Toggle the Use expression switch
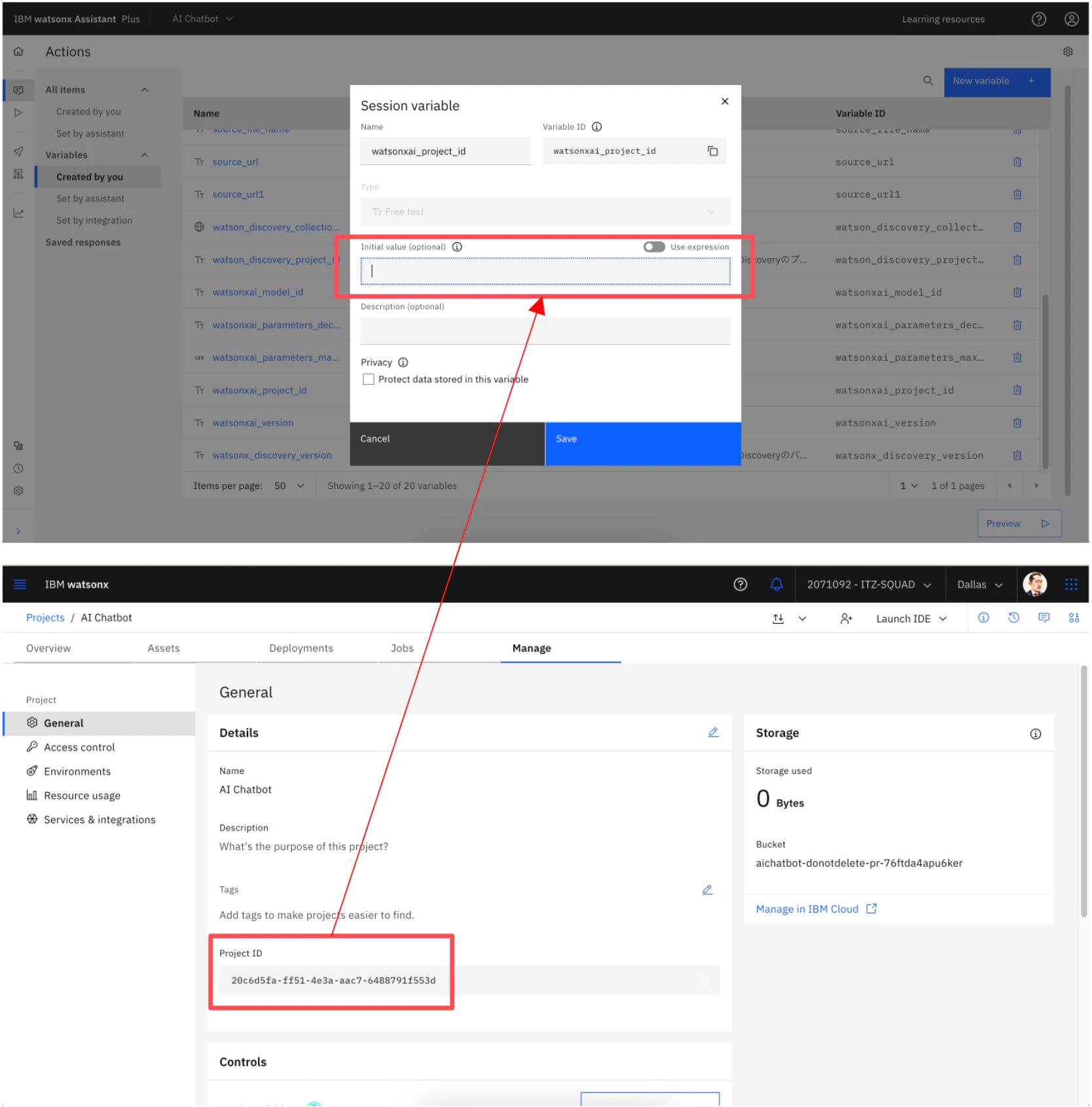The image size is (1092, 1107). tap(653, 247)
